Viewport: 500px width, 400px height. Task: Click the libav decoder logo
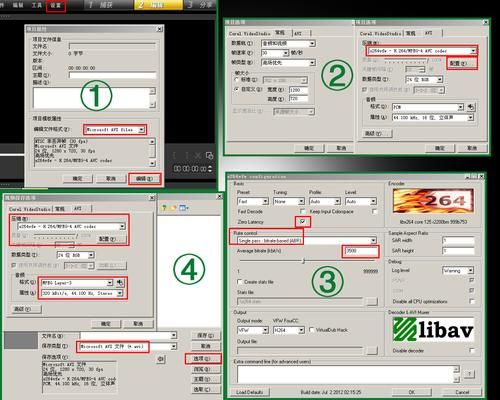tap(433, 329)
